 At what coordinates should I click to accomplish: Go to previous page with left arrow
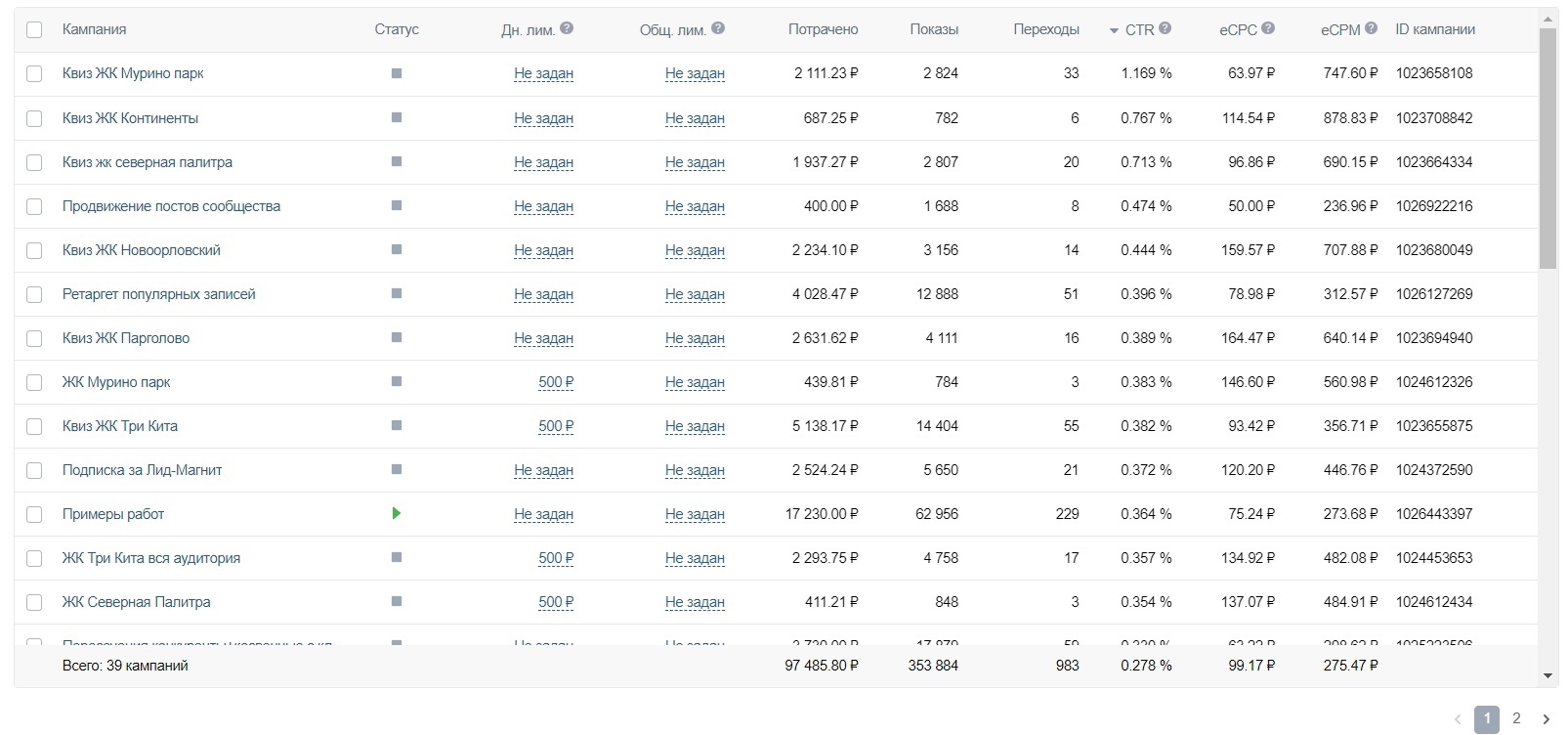coord(1458,719)
